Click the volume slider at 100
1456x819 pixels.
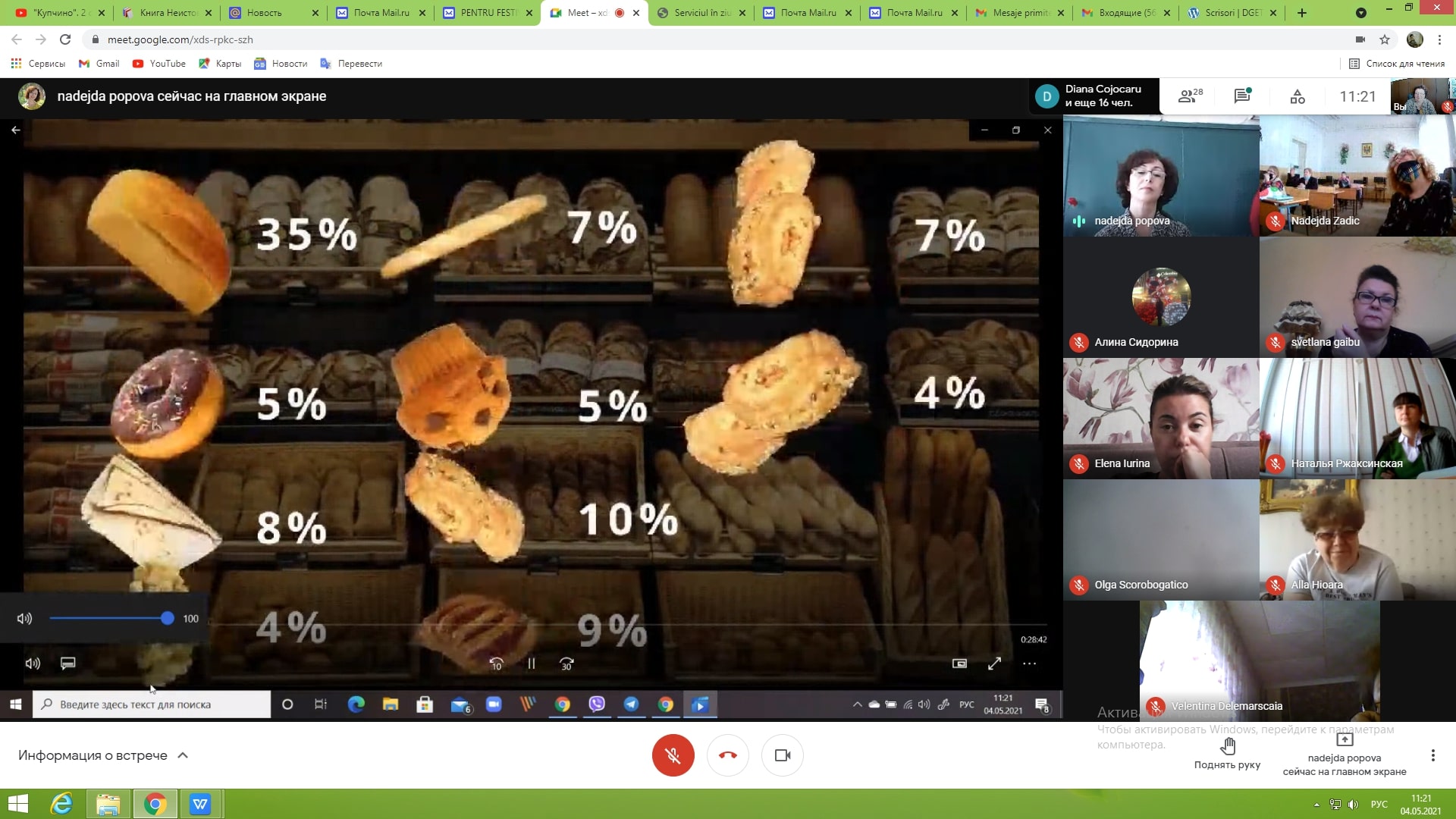click(168, 619)
